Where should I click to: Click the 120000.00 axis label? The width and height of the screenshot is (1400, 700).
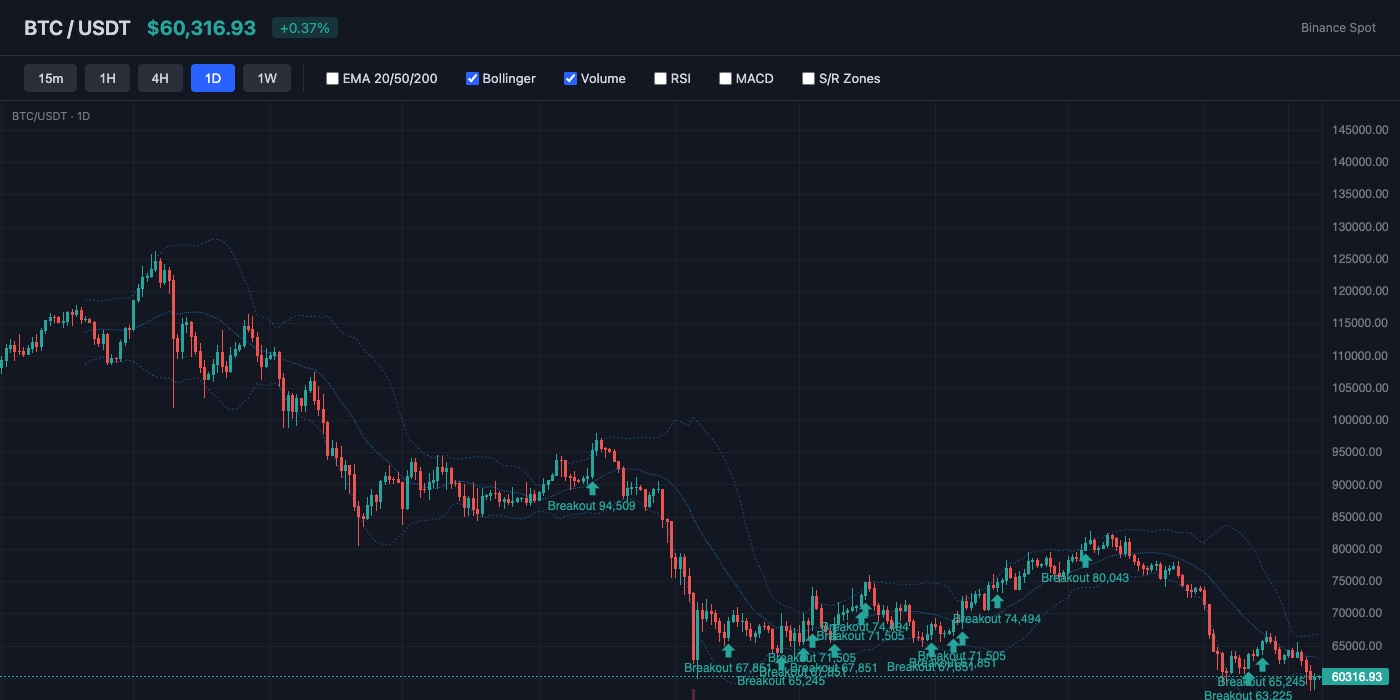tap(1360, 291)
